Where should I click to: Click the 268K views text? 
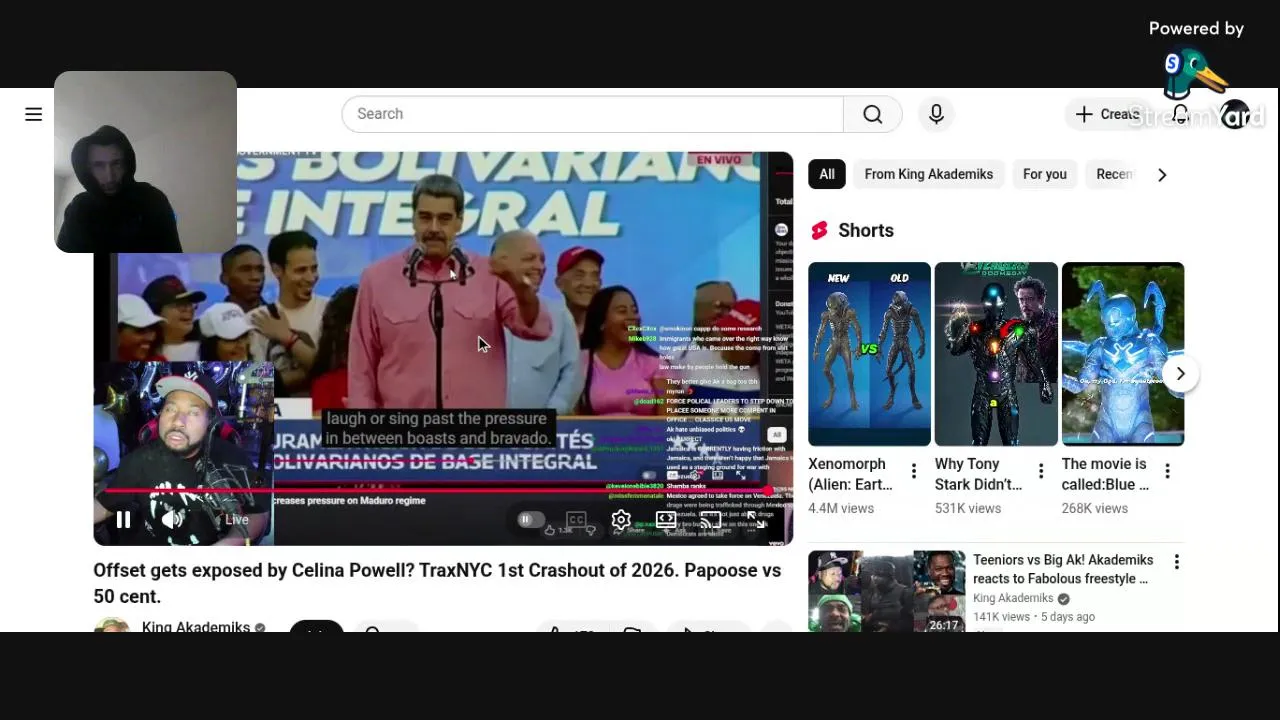click(1095, 508)
